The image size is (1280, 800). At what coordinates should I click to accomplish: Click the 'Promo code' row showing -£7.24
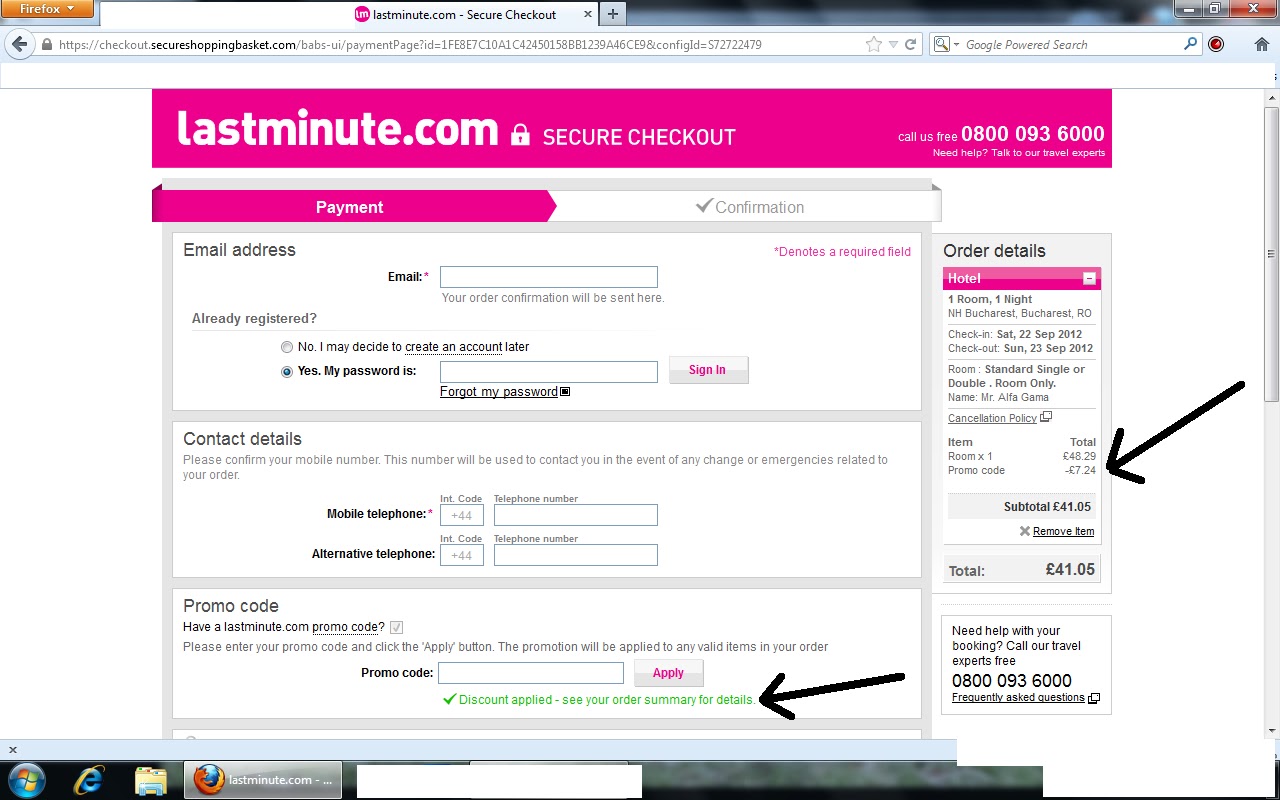[x=1022, y=471]
